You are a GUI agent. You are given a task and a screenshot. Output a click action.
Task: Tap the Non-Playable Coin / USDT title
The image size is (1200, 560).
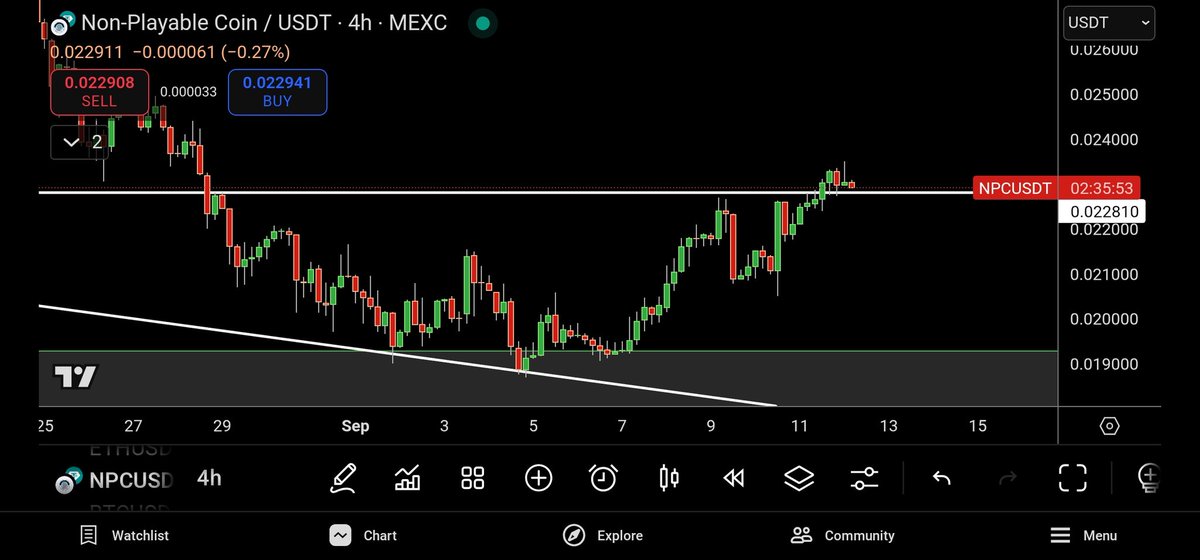(264, 22)
